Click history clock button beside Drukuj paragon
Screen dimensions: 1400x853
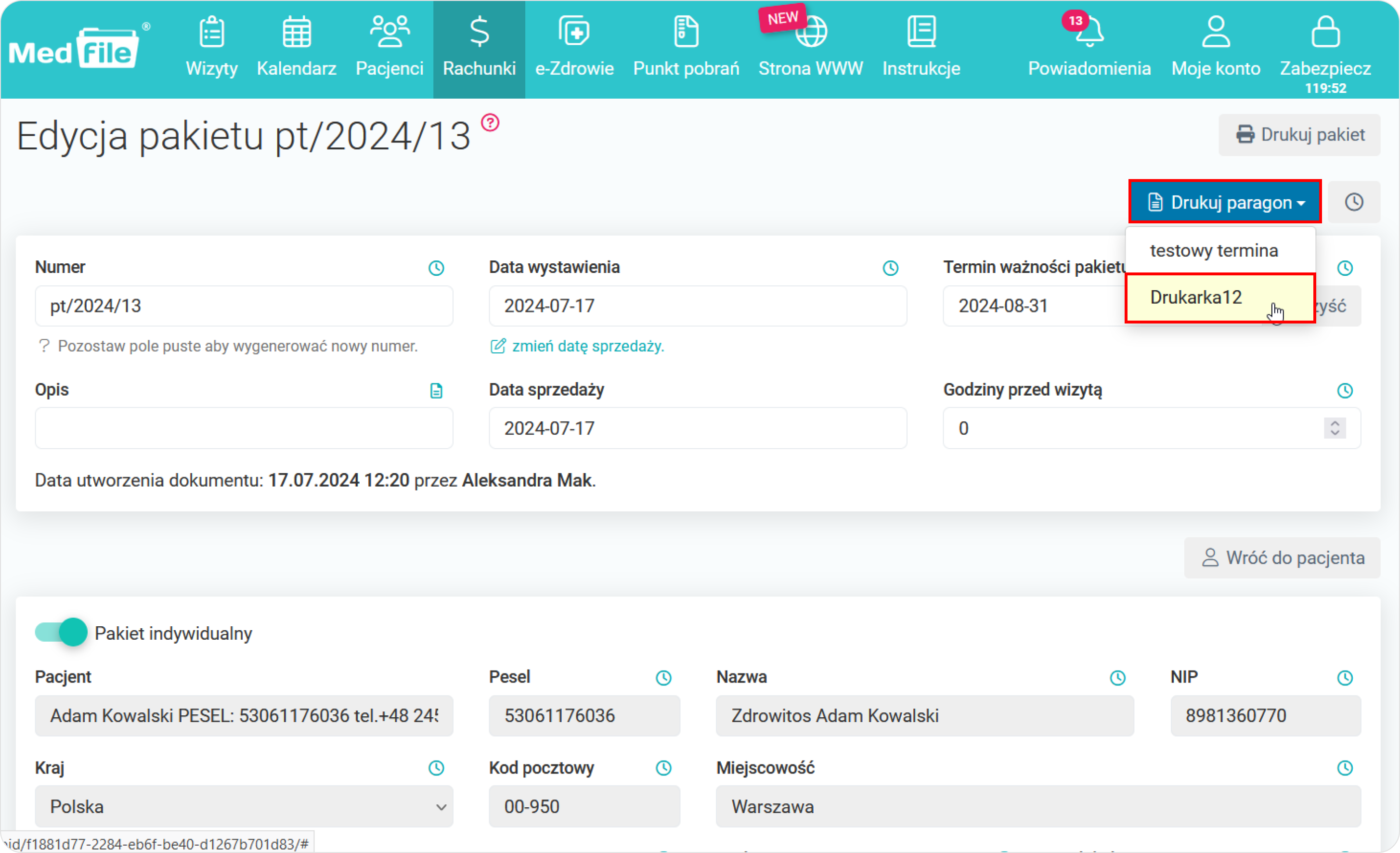coord(1353,202)
